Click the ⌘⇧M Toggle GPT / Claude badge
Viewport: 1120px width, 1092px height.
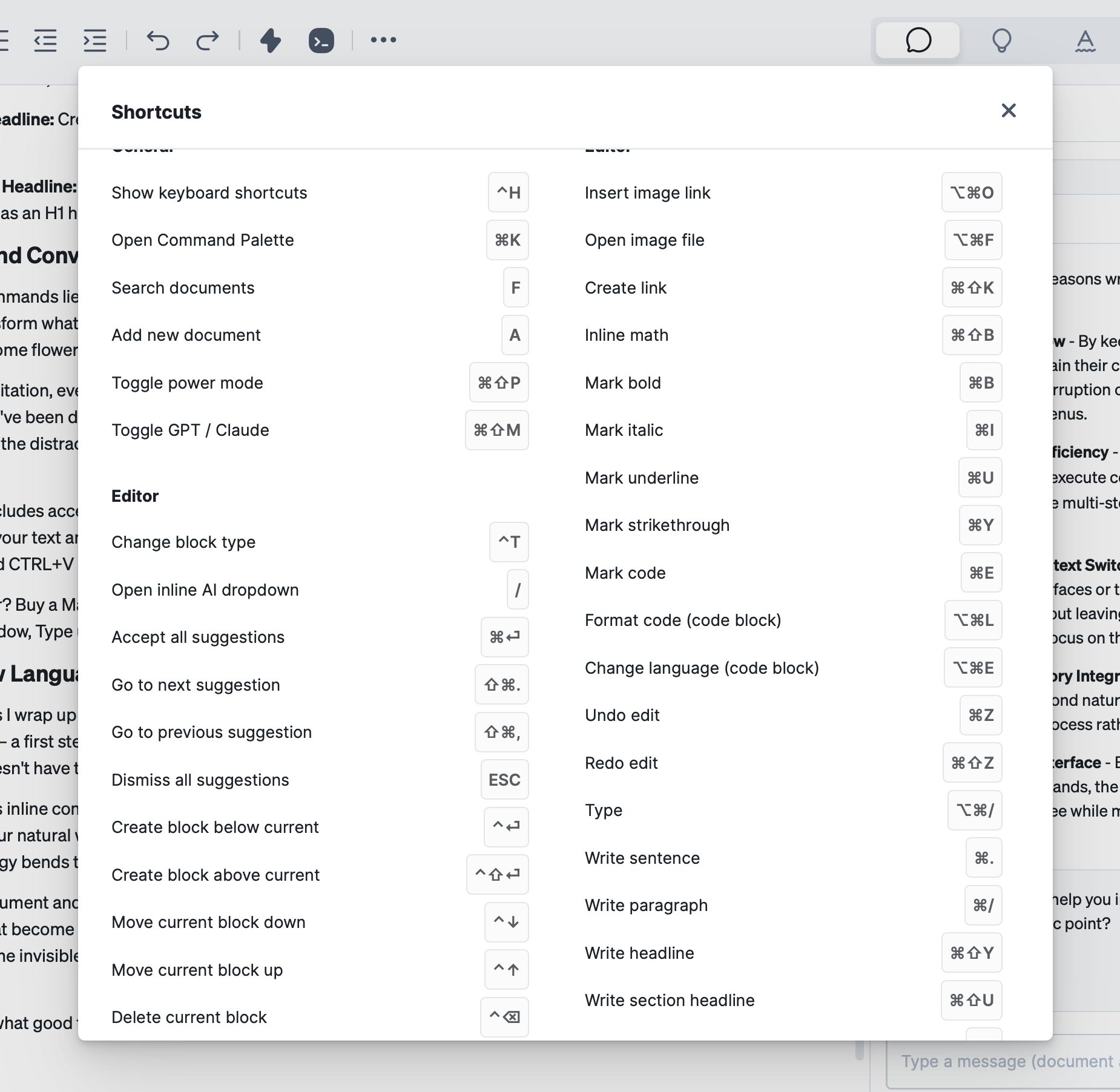pyautogui.click(x=497, y=430)
